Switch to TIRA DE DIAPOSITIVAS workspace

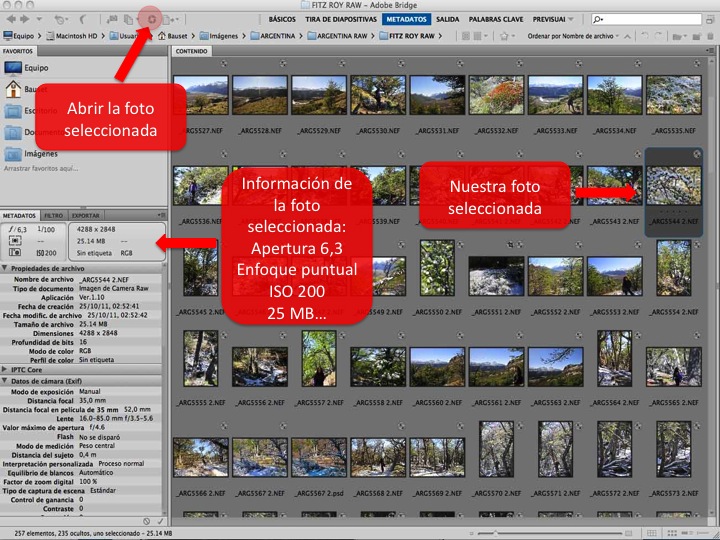[x=340, y=19]
